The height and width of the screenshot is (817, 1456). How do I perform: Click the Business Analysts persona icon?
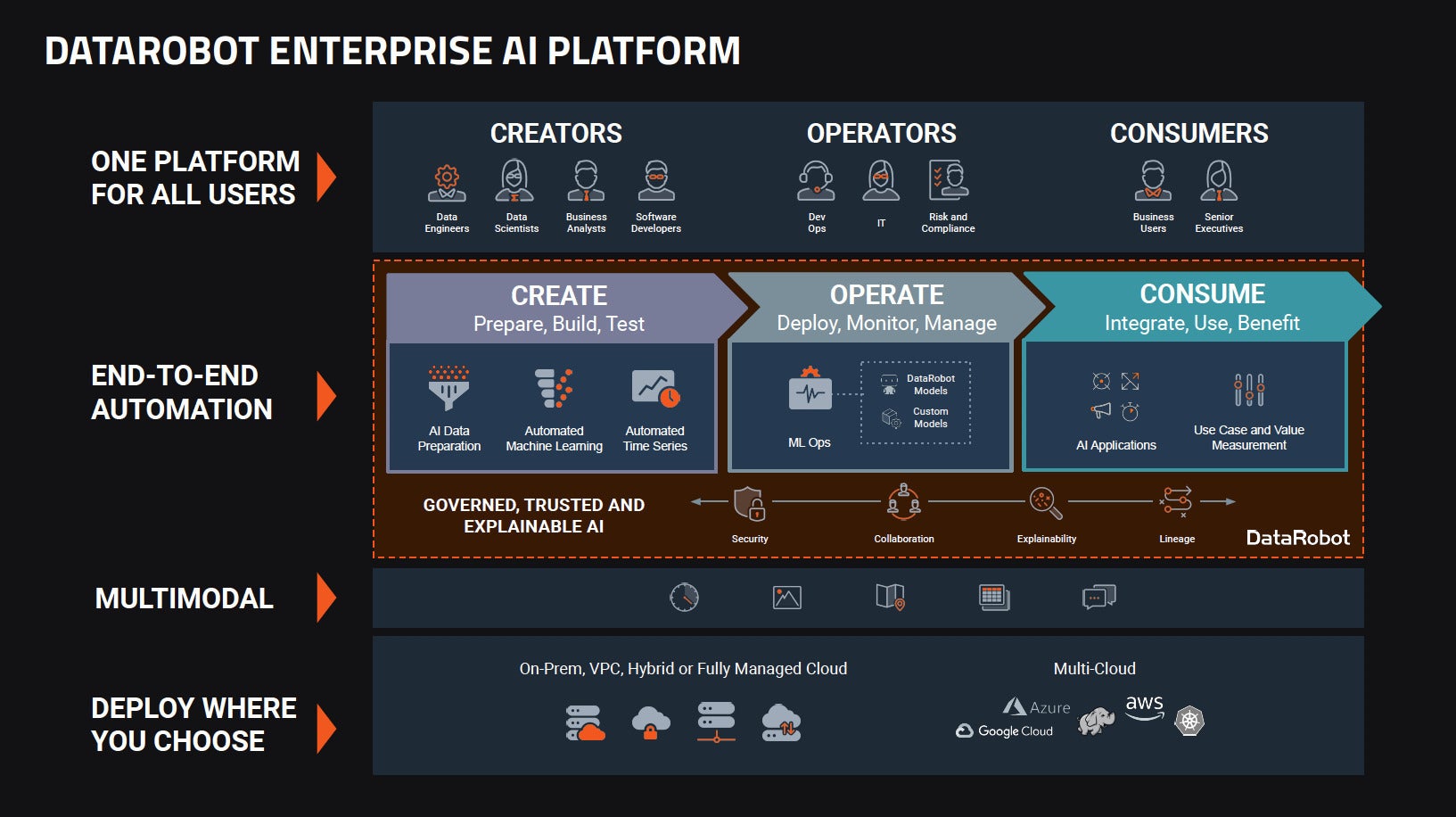tap(586, 181)
